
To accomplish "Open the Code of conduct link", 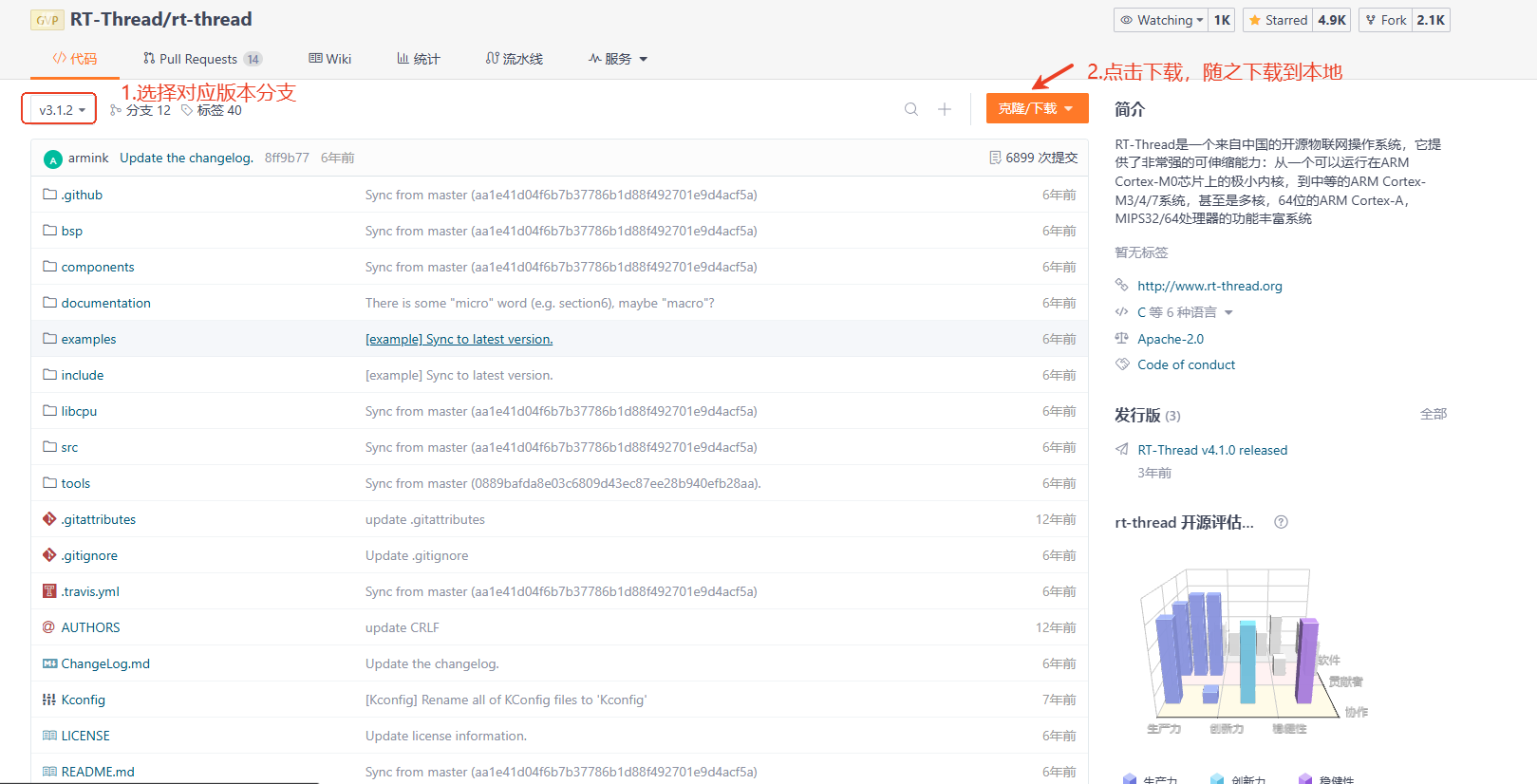I will tap(1187, 364).
